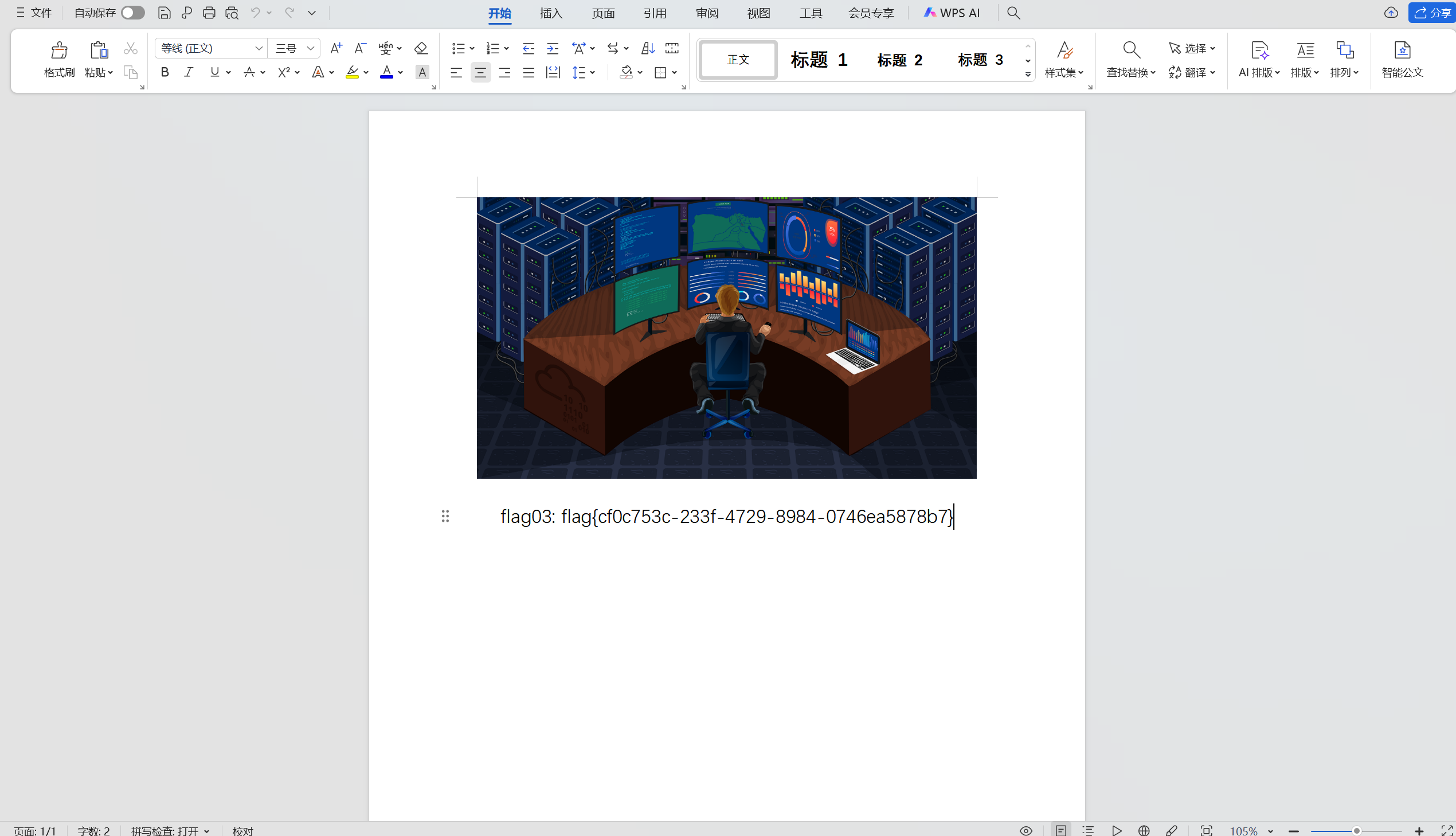Click the Share (分享) button
This screenshot has height=836, width=1456.
[x=1432, y=13]
